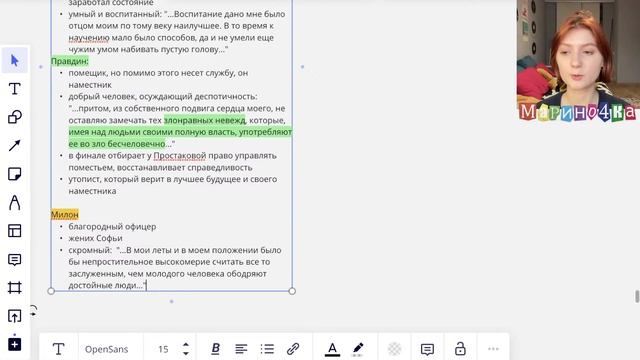Increase font size with up arrow

[x=186, y=345]
